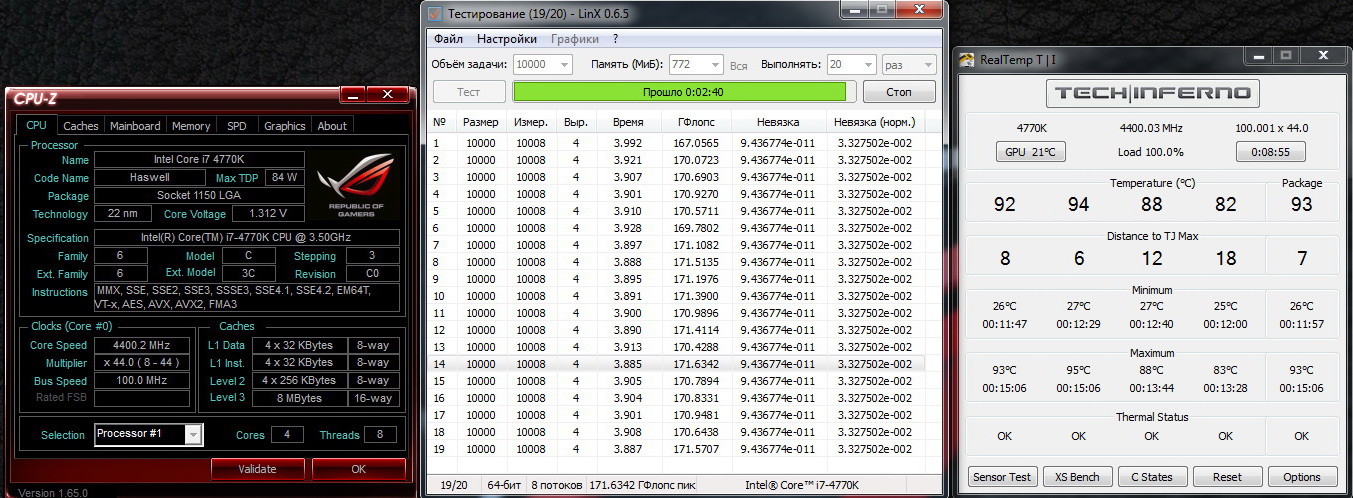The image size is (1353, 498).
Task: Click the TECH|INFERNO logo banner
Action: tap(1152, 93)
